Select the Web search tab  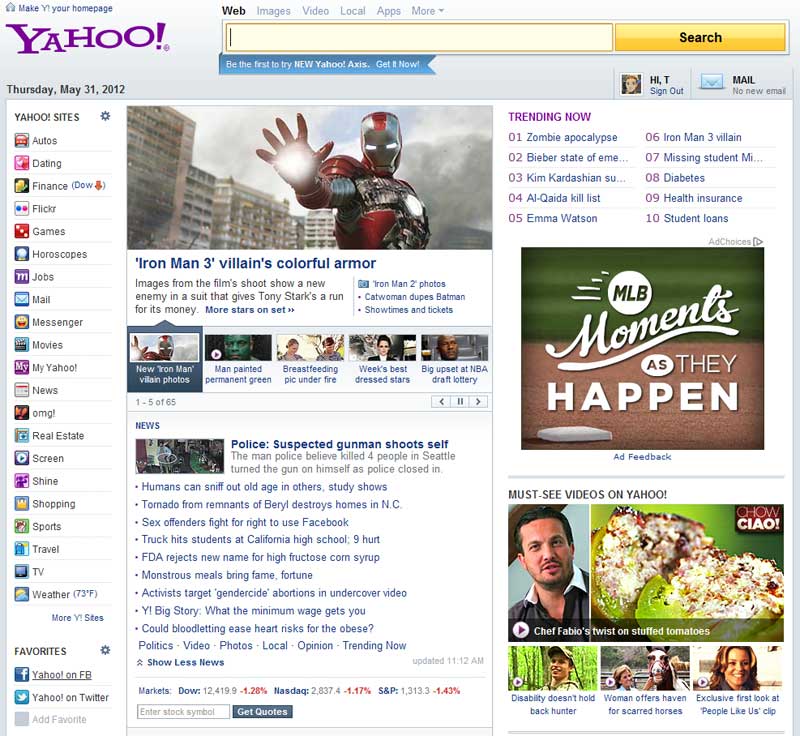coord(234,11)
